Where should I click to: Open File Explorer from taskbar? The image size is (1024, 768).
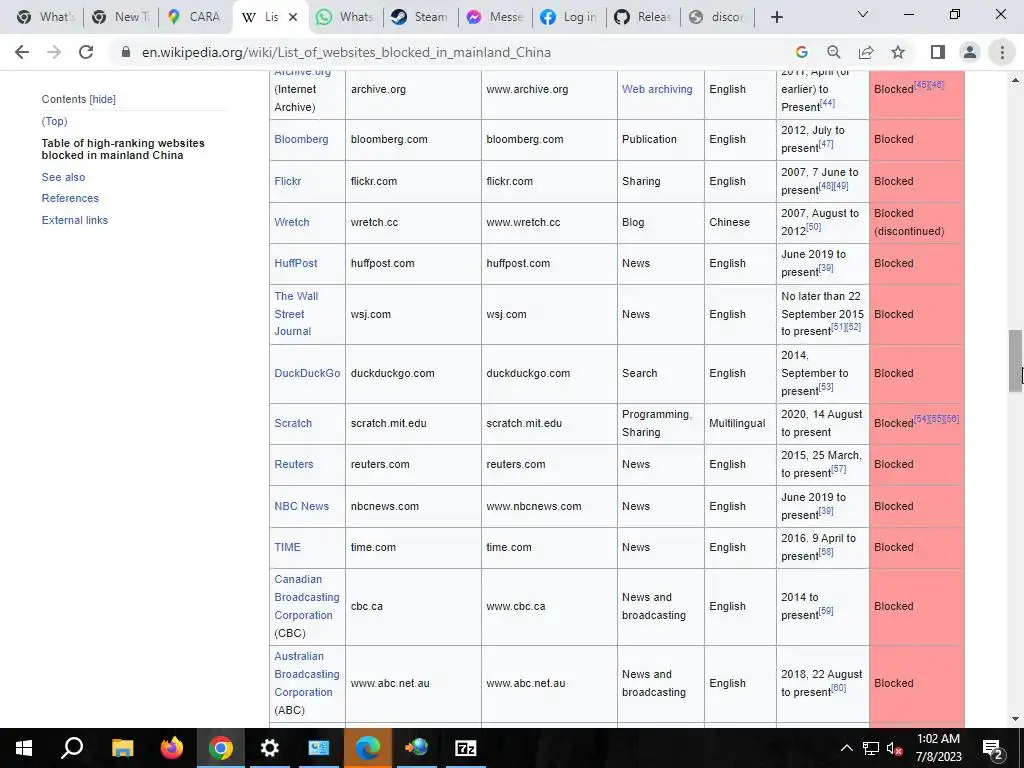[x=122, y=748]
